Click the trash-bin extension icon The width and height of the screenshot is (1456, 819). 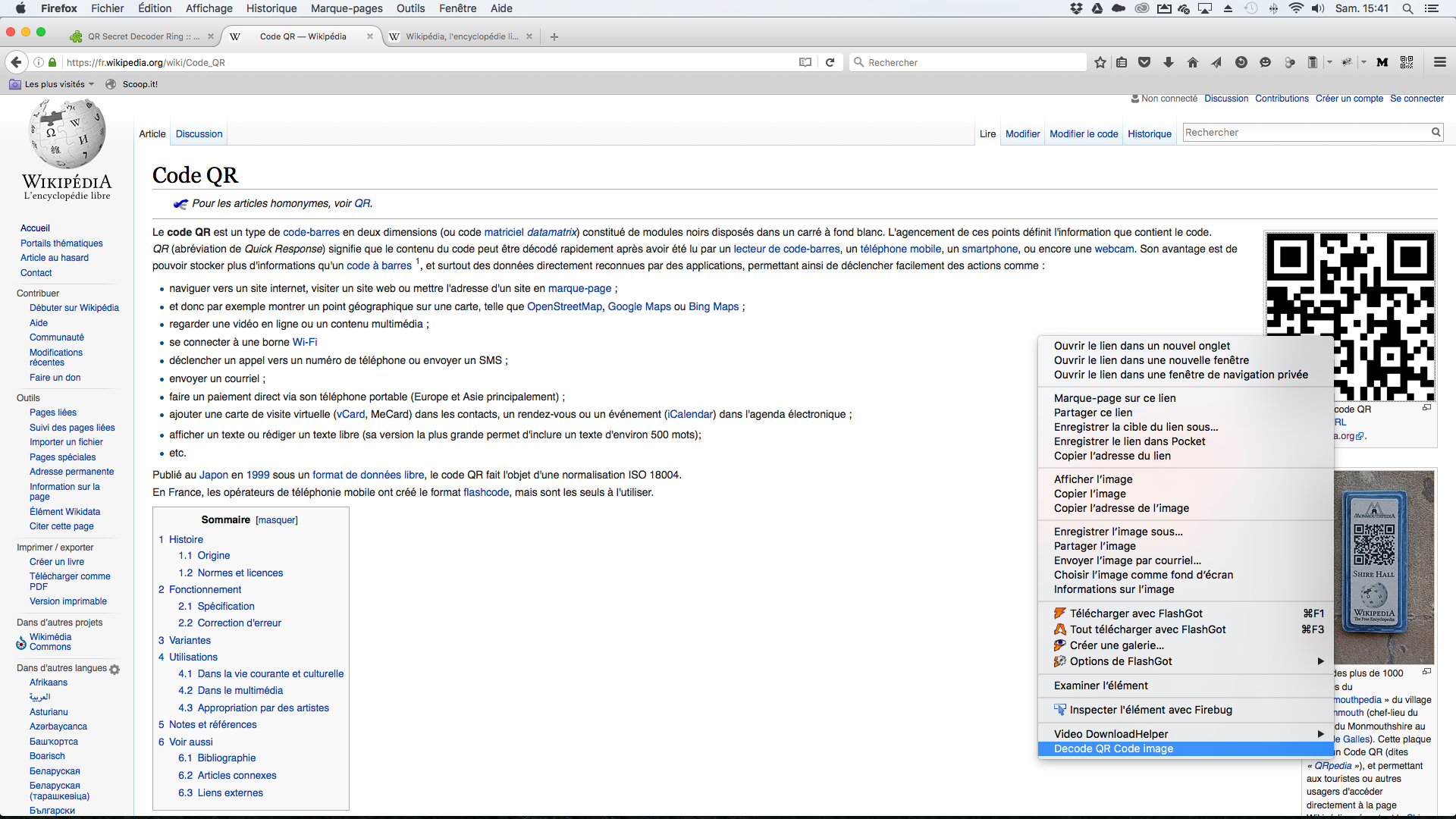(1313, 62)
